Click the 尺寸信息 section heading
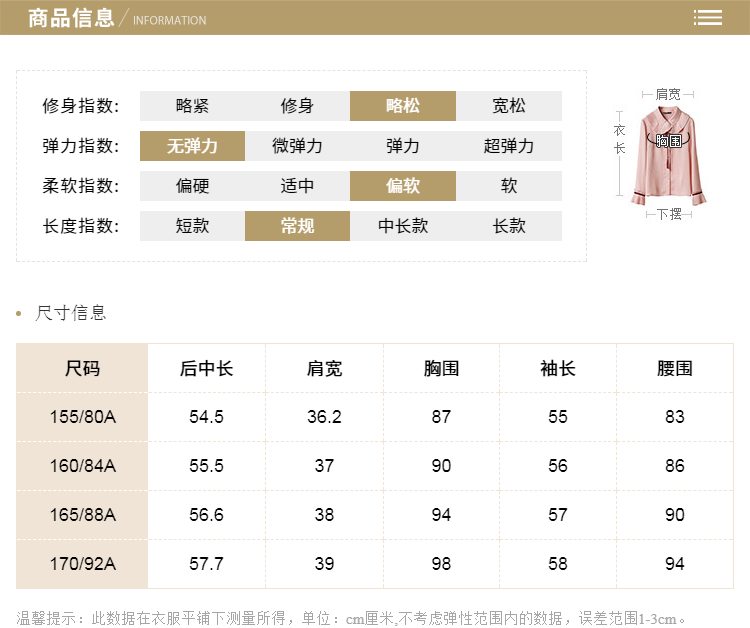Screen dimensions: 750x628 pos(70,313)
